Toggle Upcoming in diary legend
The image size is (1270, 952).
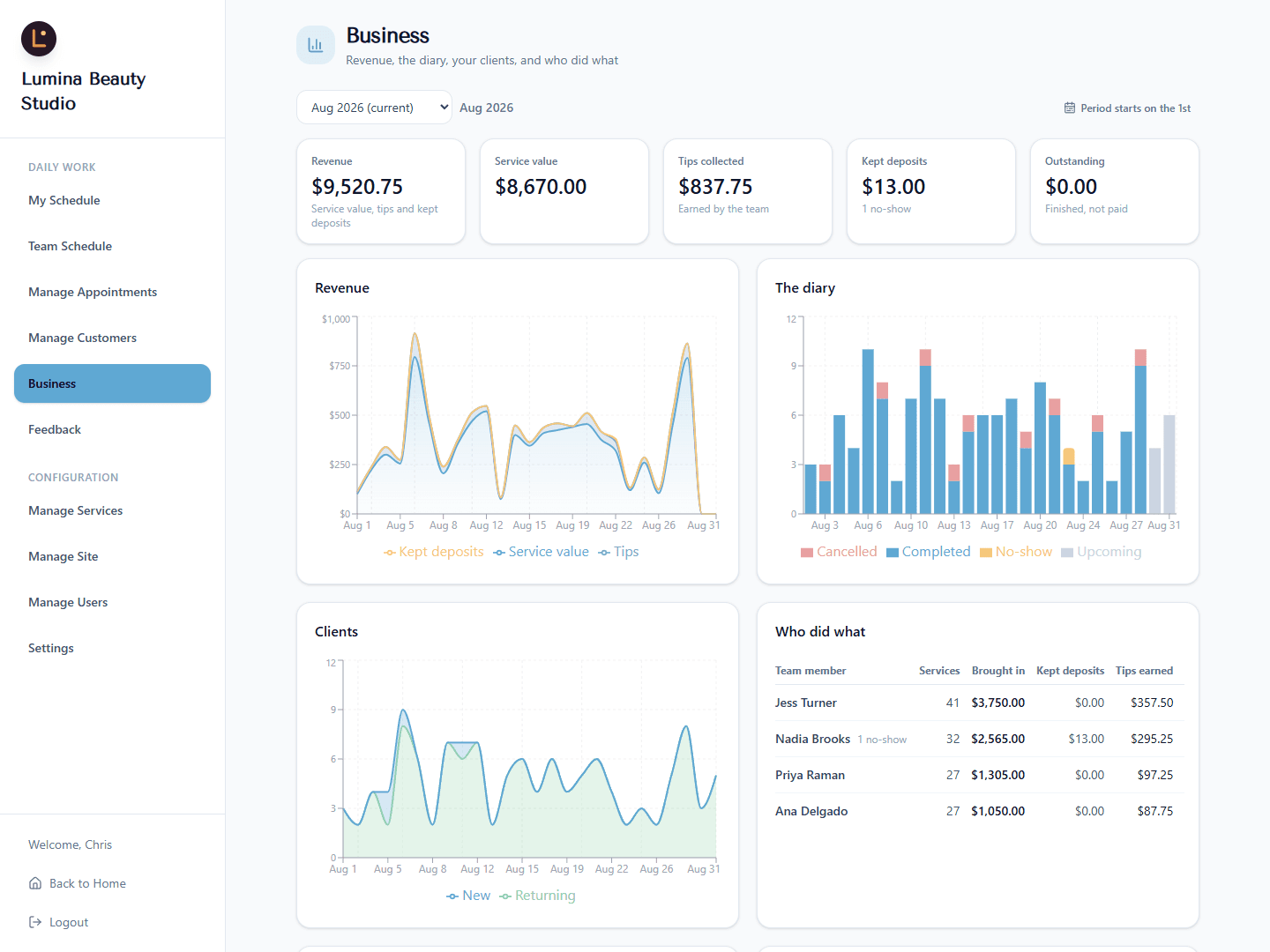coord(1101,552)
